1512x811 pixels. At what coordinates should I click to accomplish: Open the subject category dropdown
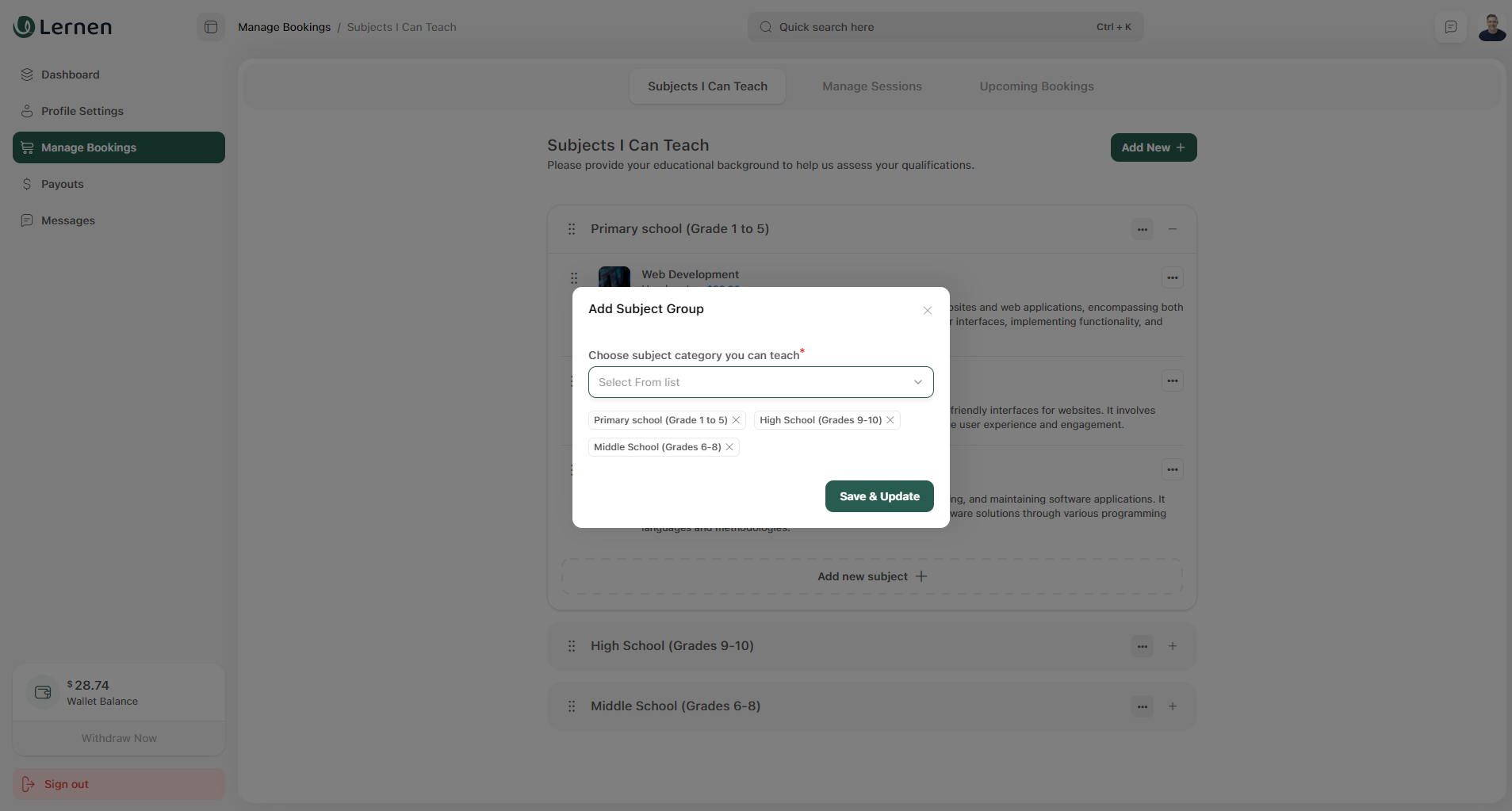[760, 382]
